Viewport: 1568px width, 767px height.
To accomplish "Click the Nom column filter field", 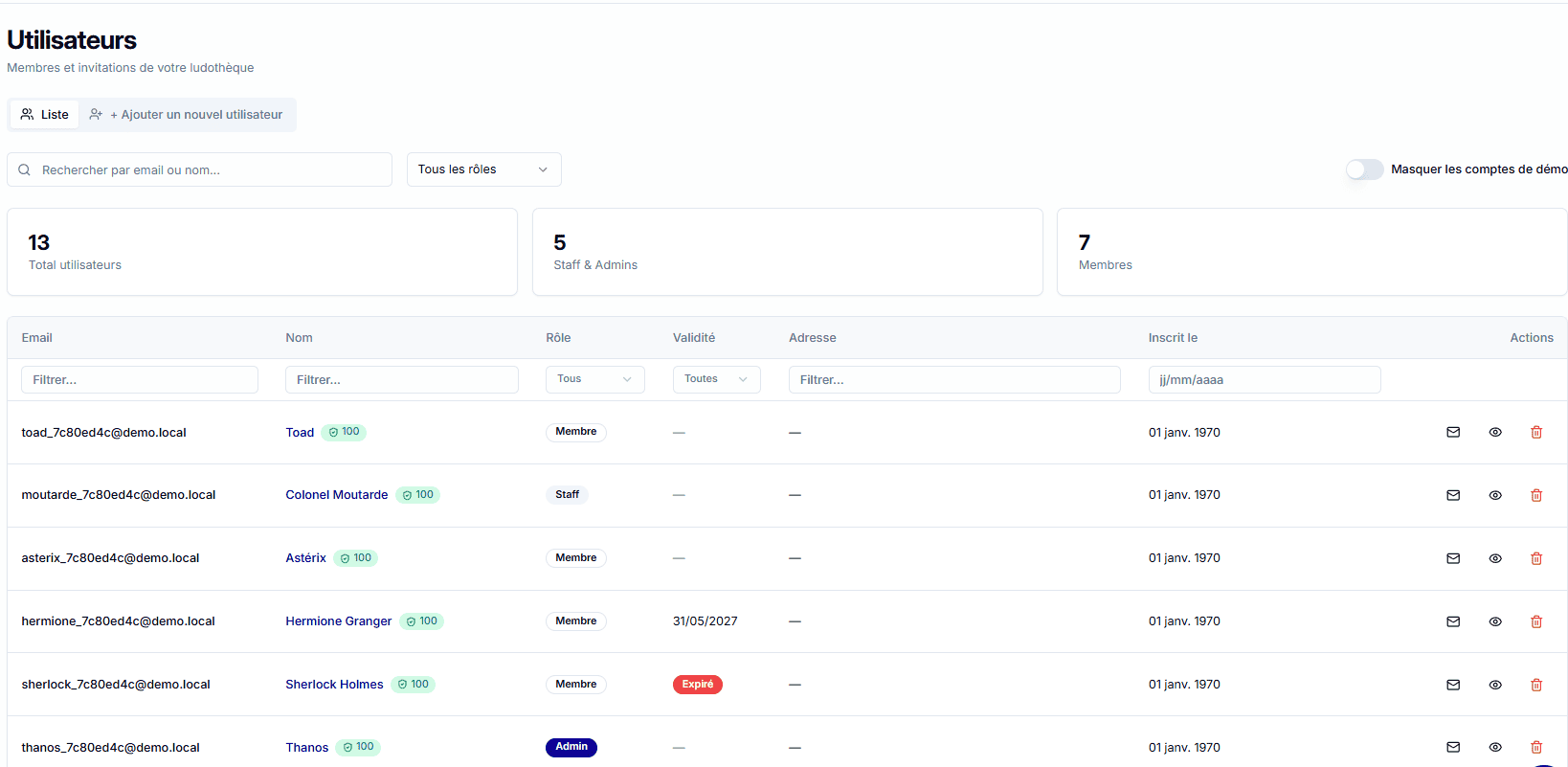I will [x=402, y=379].
